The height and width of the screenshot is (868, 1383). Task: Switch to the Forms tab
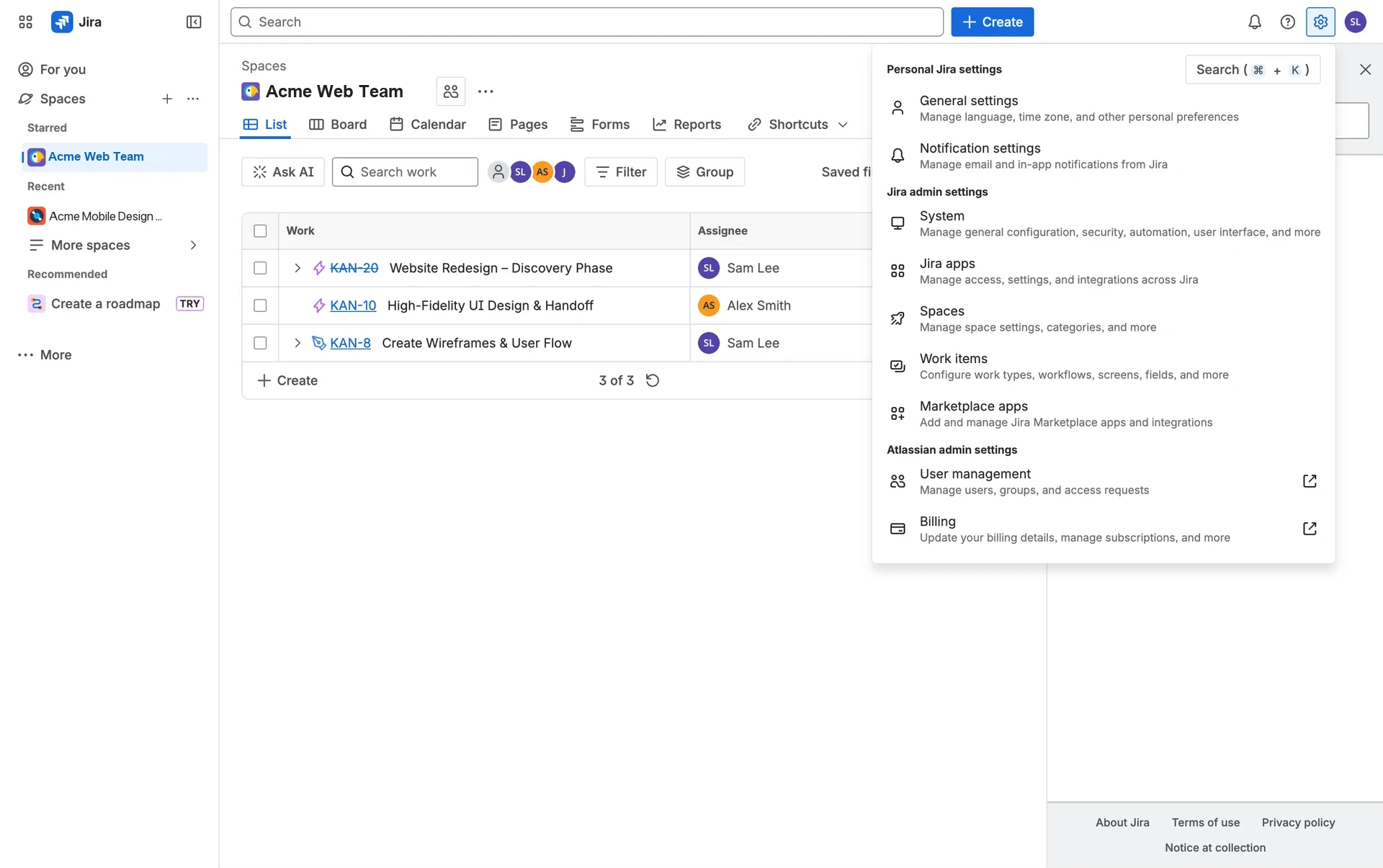[600, 125]
